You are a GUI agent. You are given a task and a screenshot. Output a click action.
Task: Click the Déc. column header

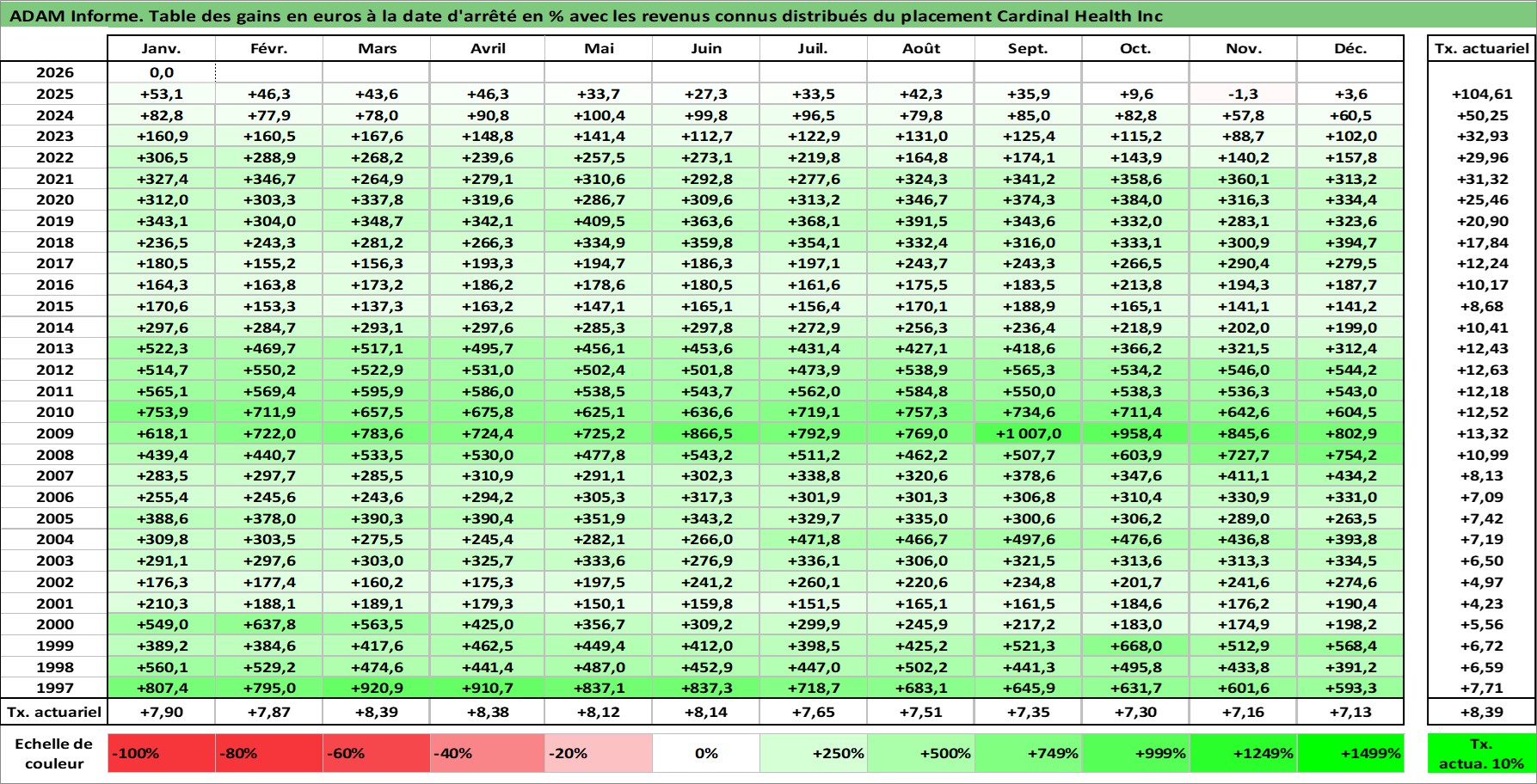[1350, 49]
